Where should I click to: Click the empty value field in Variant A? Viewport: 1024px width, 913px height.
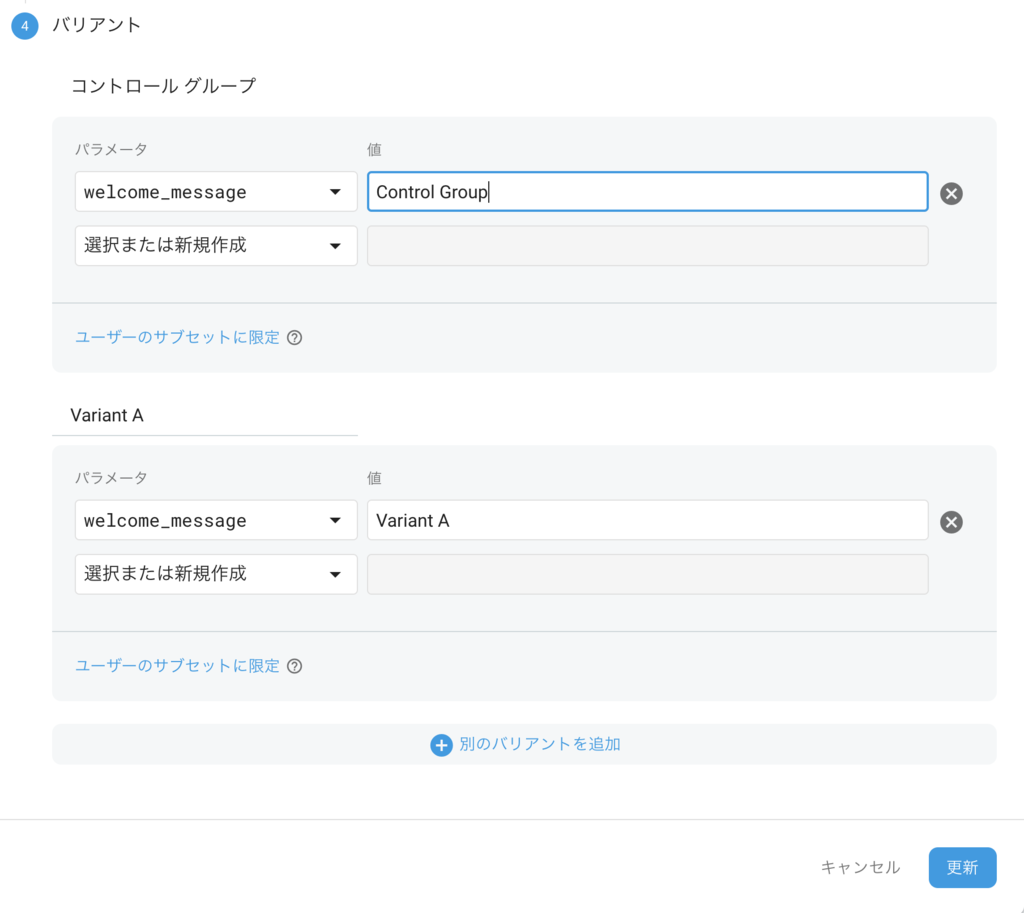tap(647, 574)
